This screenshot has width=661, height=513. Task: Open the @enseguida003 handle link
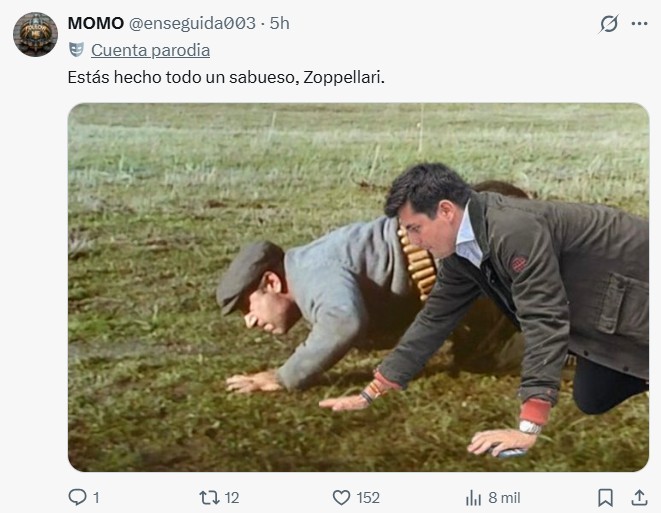pyautogui.click(x=192, y=23)
